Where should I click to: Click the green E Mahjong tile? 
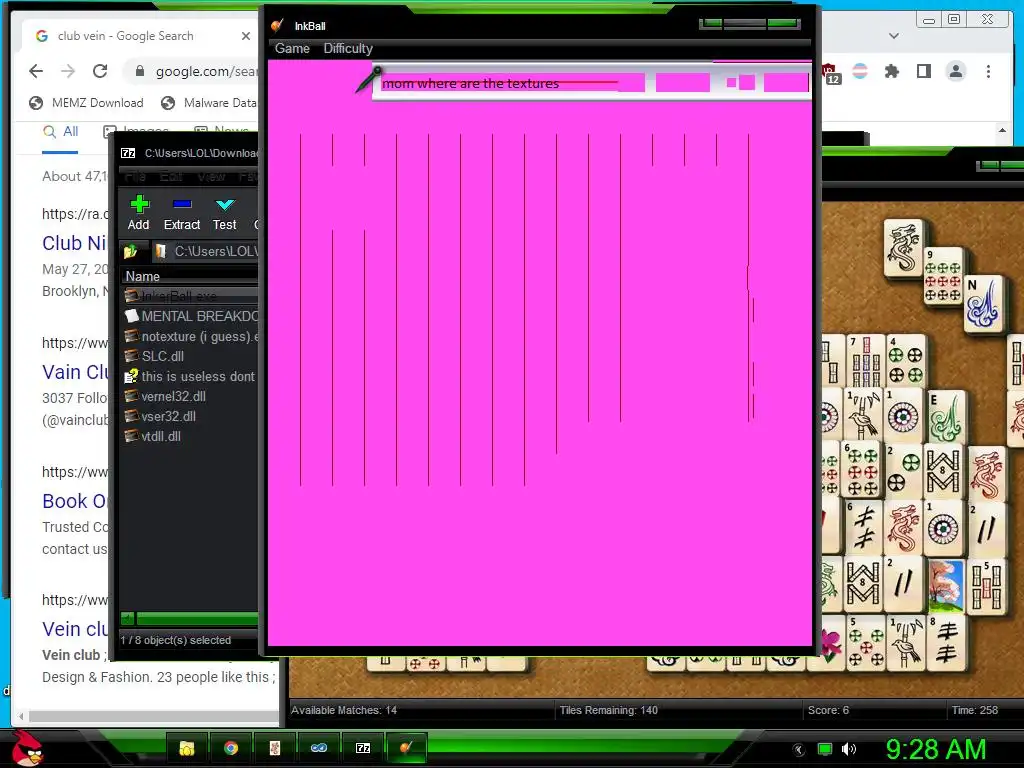pos(946,417)
